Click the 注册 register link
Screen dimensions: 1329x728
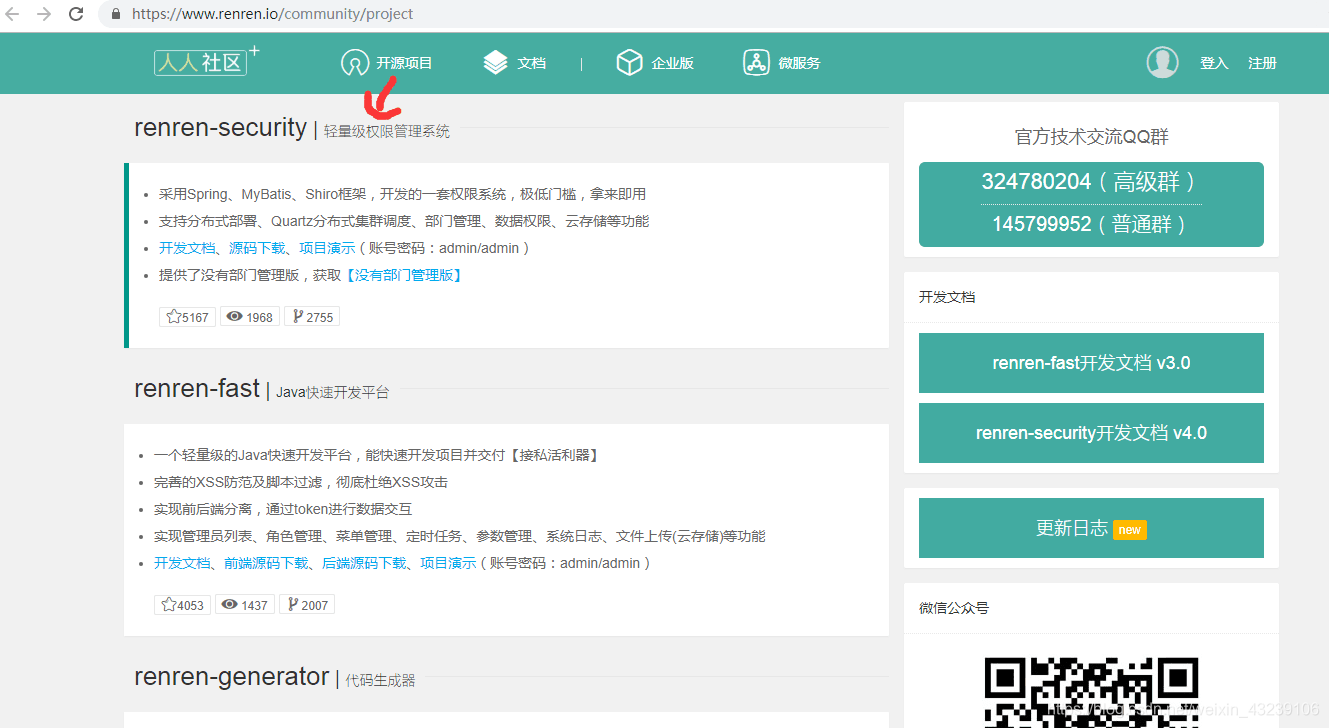click(1262, 63)
